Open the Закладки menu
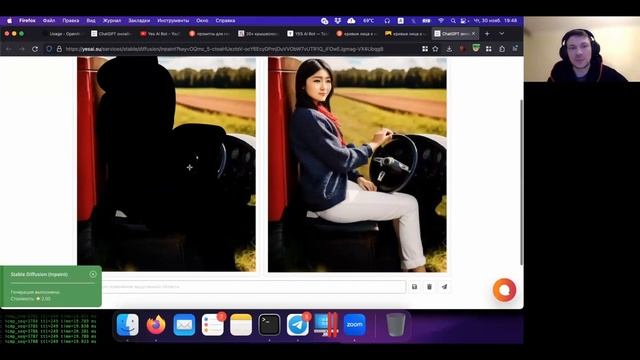640x360 pixels. coord(139,20)
